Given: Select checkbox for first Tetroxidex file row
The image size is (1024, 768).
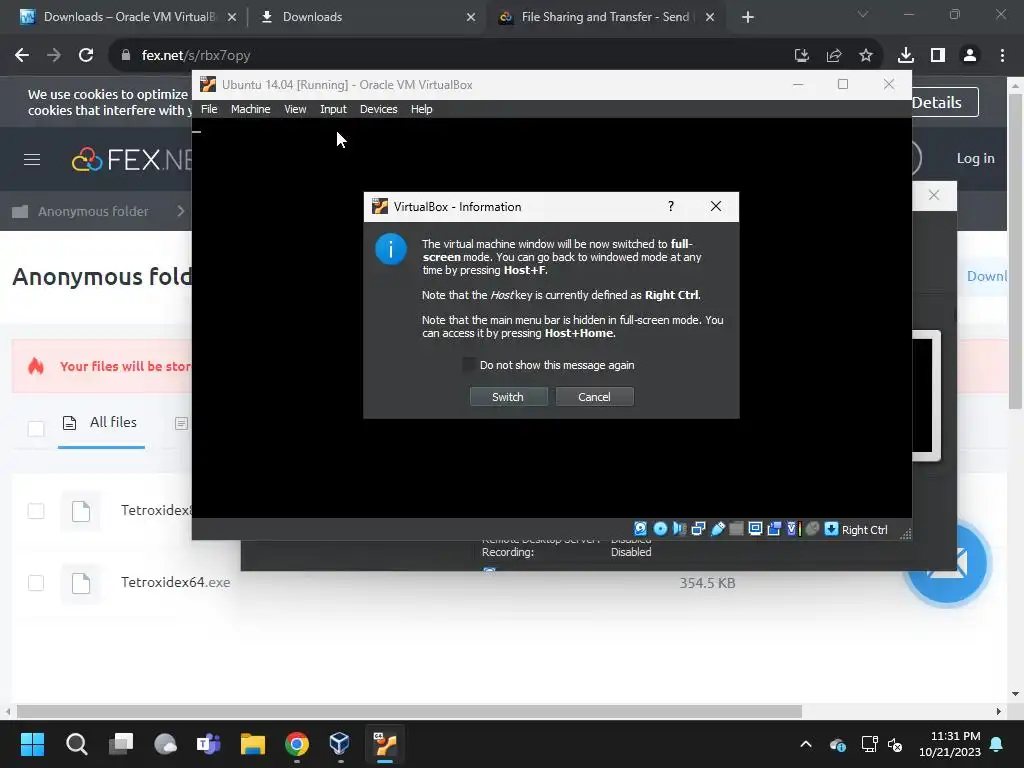Looking at the screenshot, I should pos(36,511).
